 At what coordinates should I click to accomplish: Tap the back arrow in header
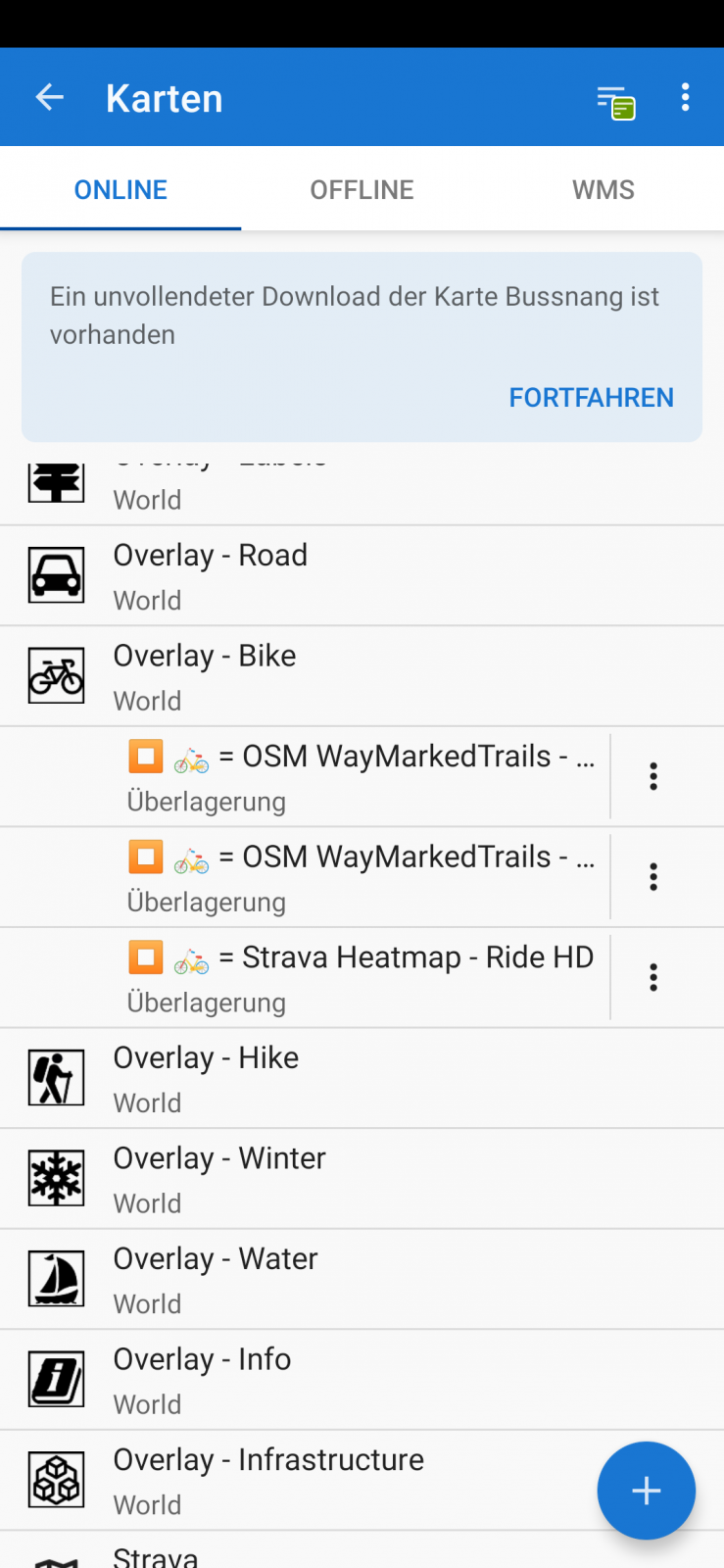(x=49, y=97)
